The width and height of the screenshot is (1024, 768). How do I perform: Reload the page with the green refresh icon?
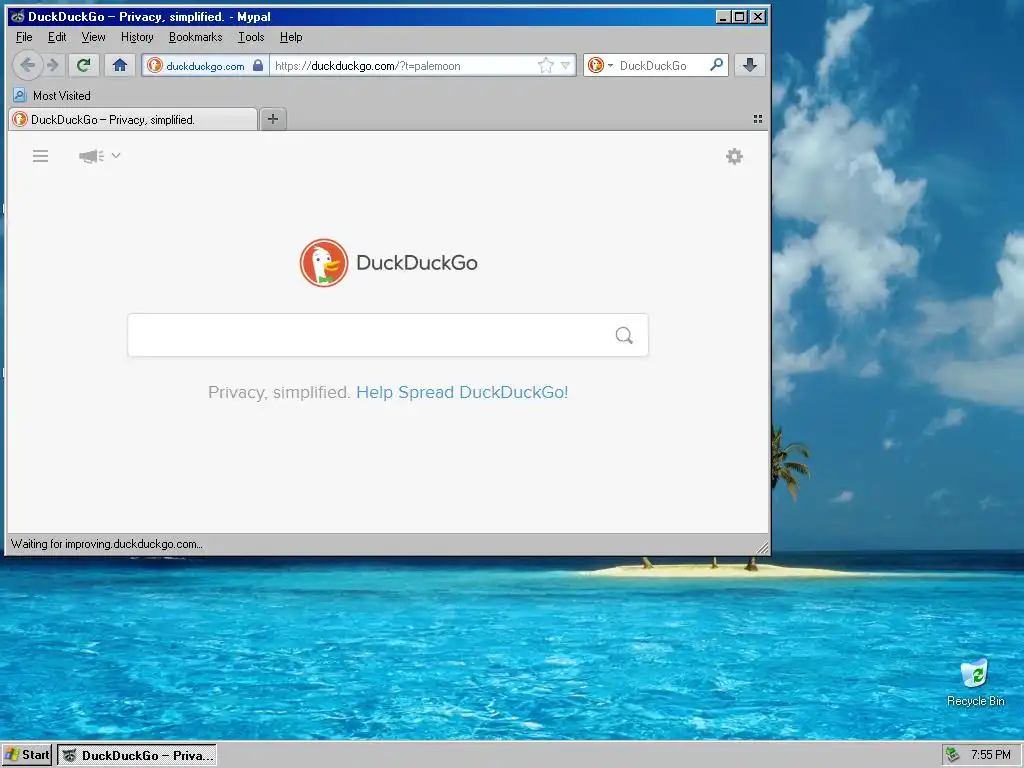coord(83,65)
